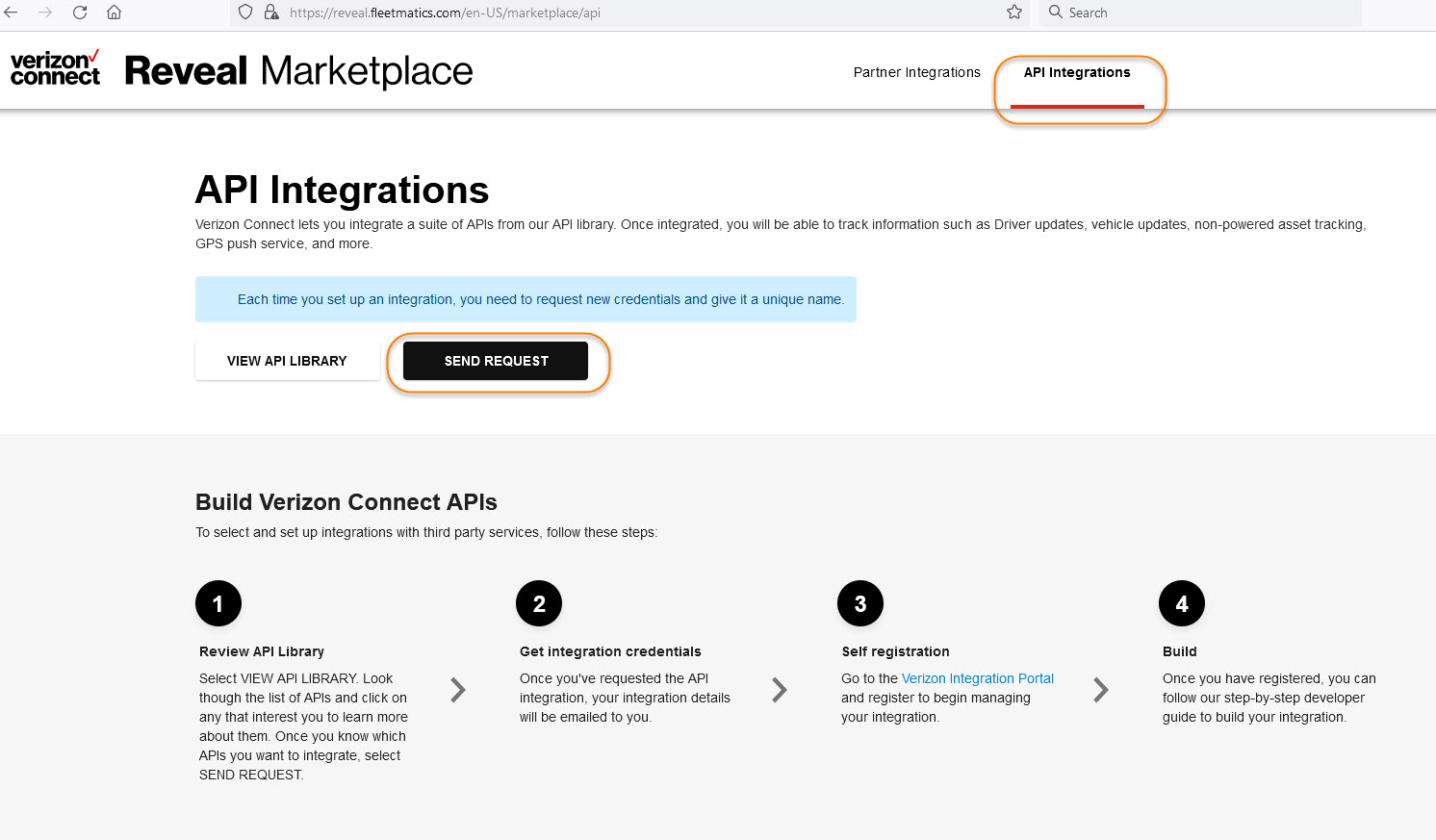
Task: Click the padlock site security icon
Action: click(x=271, y=13)
